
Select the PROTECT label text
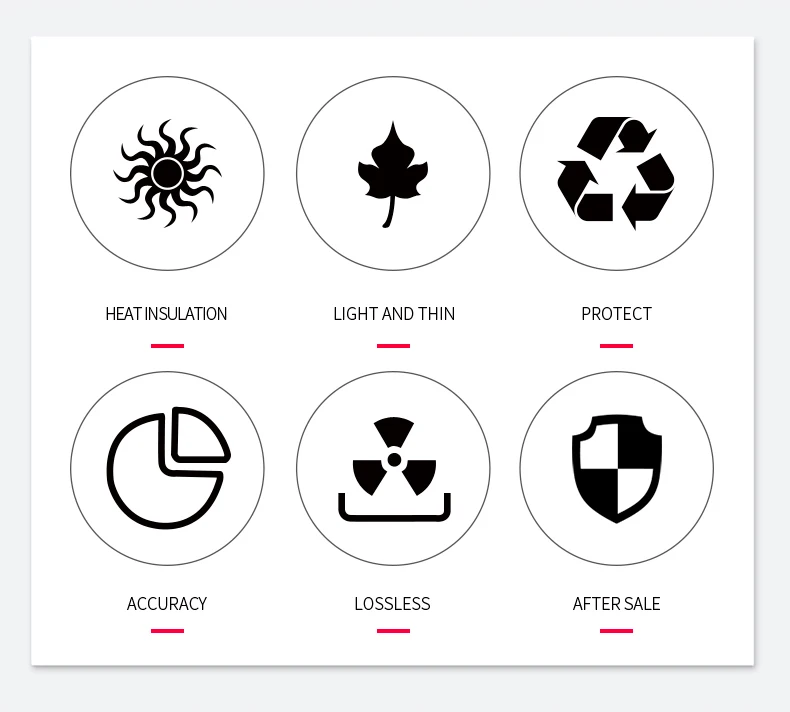(616, 314)
